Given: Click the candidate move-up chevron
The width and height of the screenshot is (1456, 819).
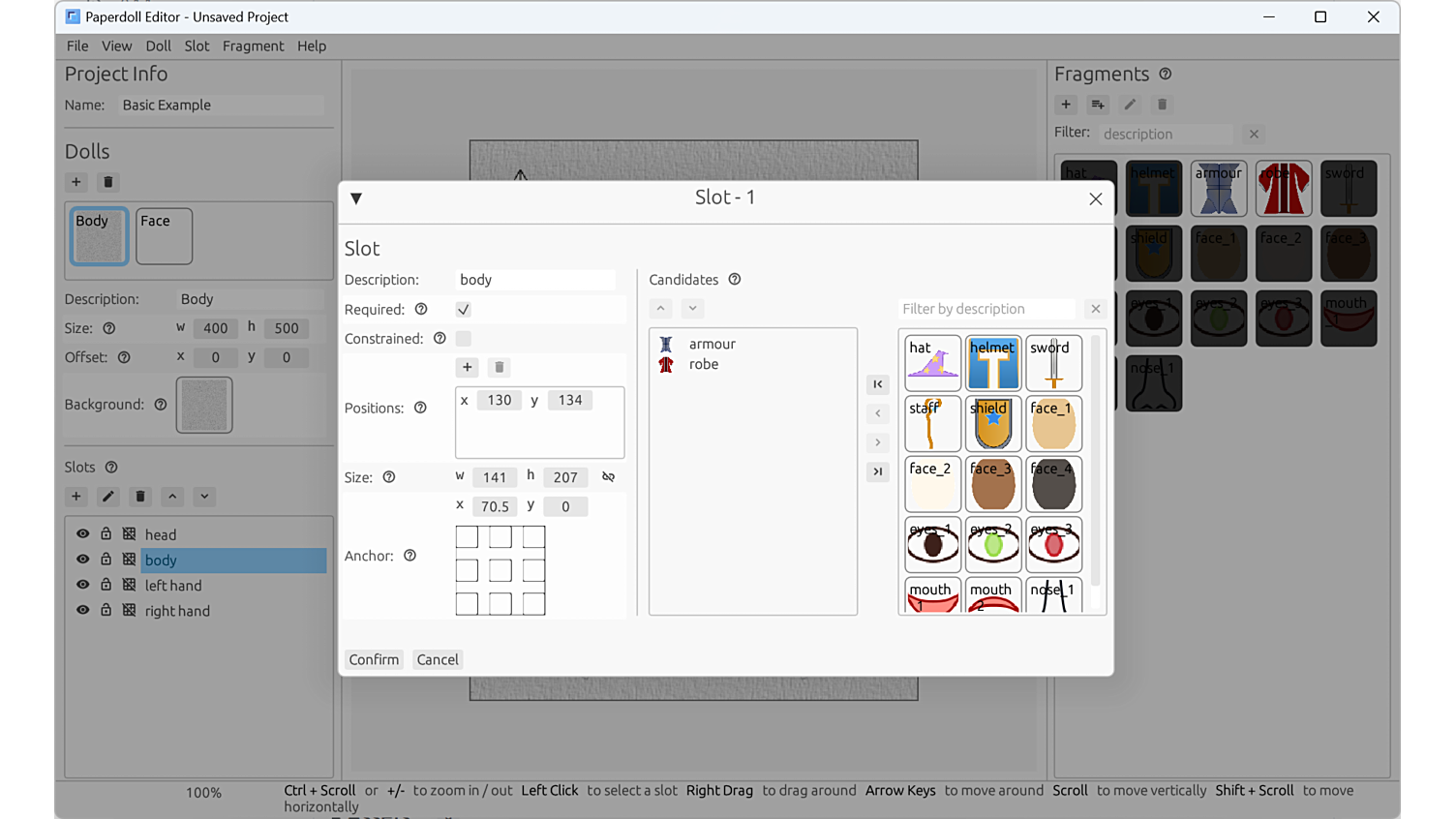Looking at the screenshot, I should [x=660, y=308].
